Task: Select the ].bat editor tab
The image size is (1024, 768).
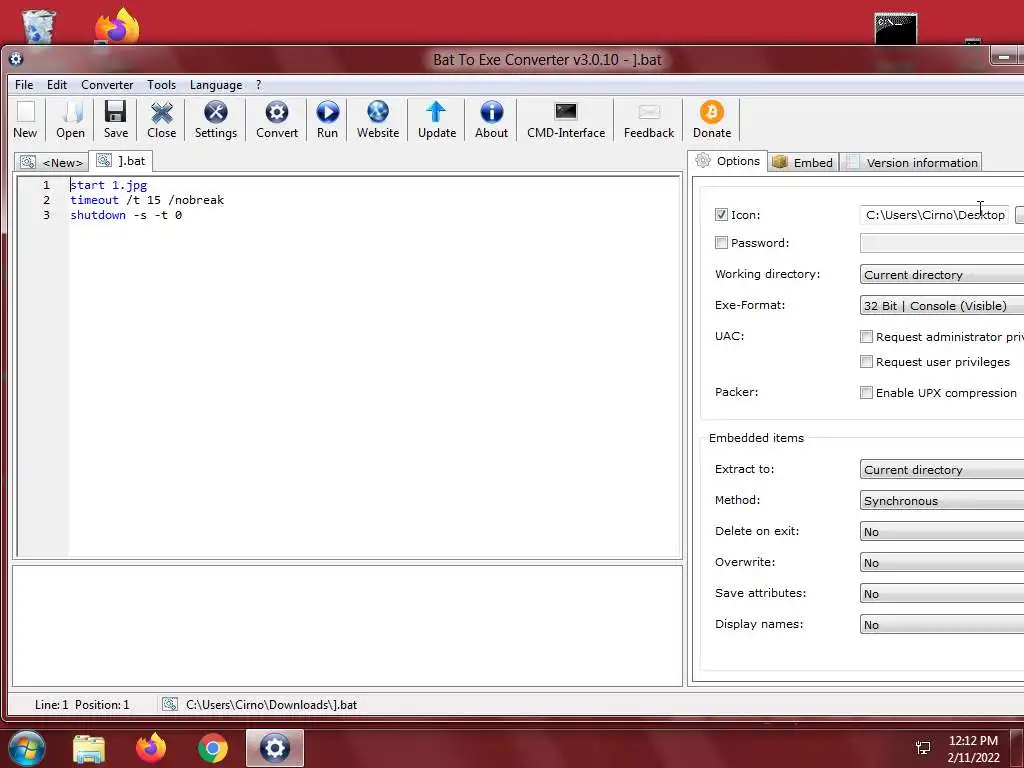Action: click(x=121, y=161)
